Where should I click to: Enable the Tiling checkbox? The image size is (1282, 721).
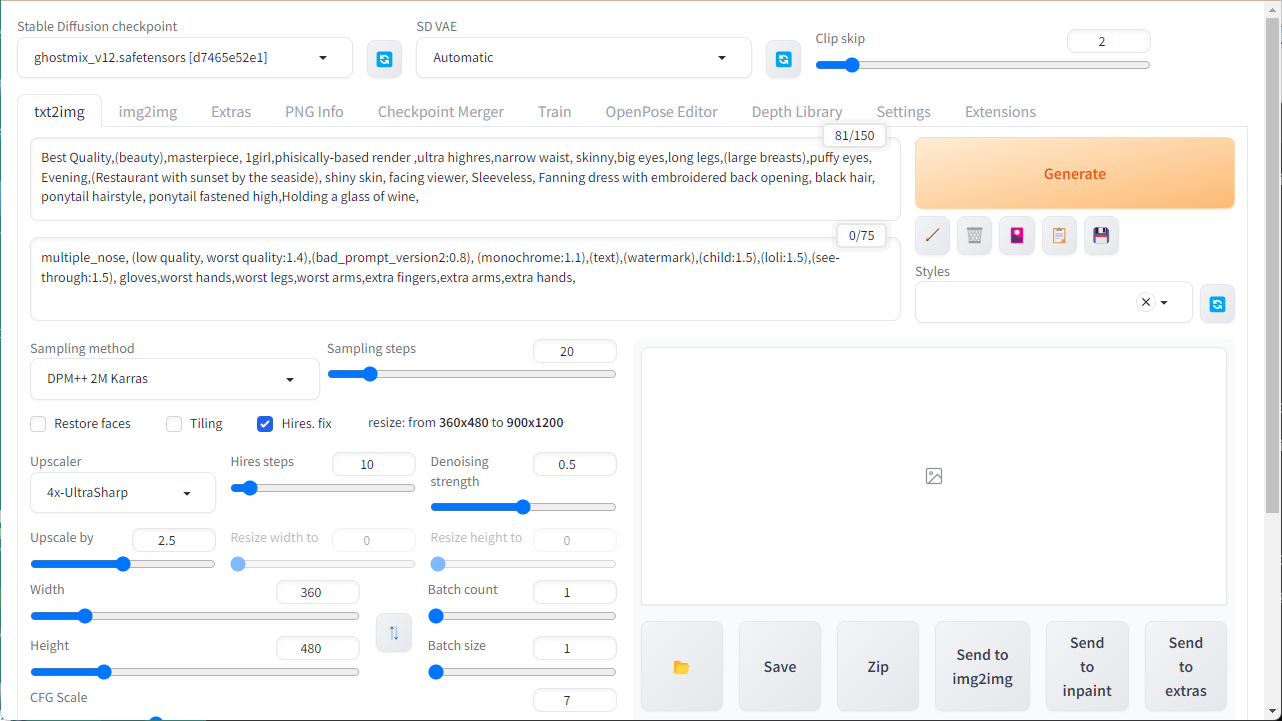point(174,424)
